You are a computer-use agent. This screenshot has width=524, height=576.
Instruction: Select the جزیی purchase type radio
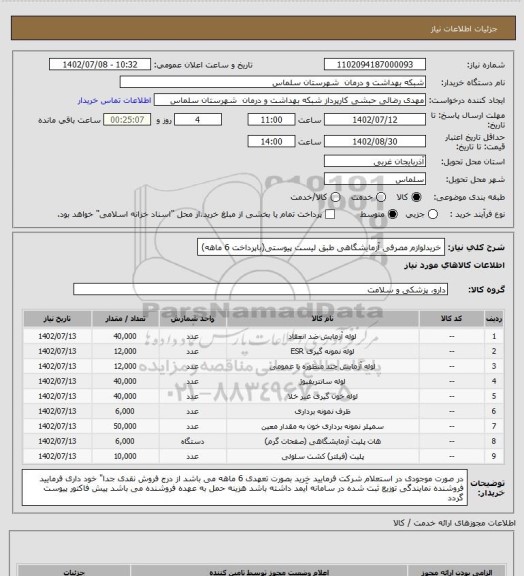(x=433, y=214)
